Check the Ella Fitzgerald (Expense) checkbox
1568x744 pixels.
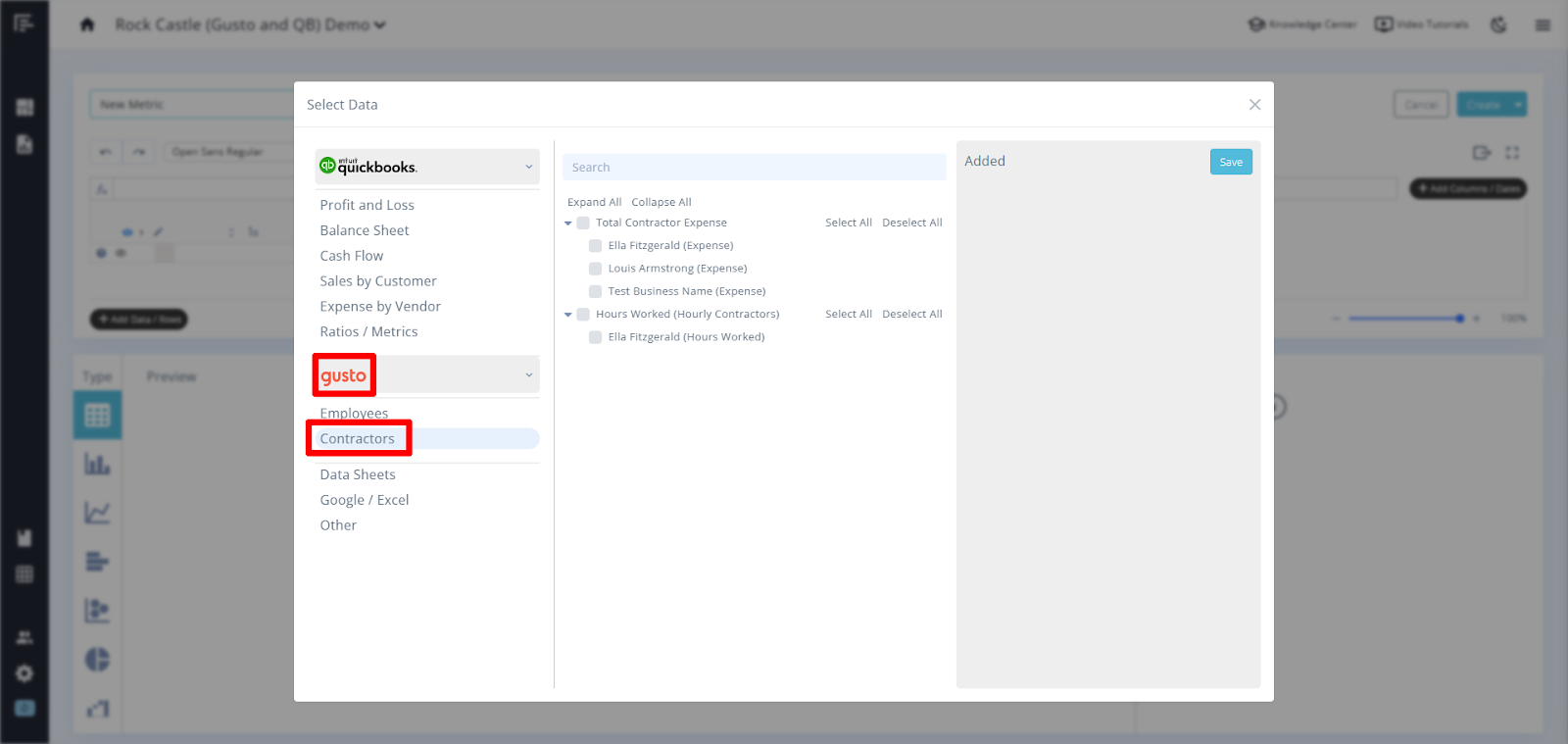click(595, 246)
